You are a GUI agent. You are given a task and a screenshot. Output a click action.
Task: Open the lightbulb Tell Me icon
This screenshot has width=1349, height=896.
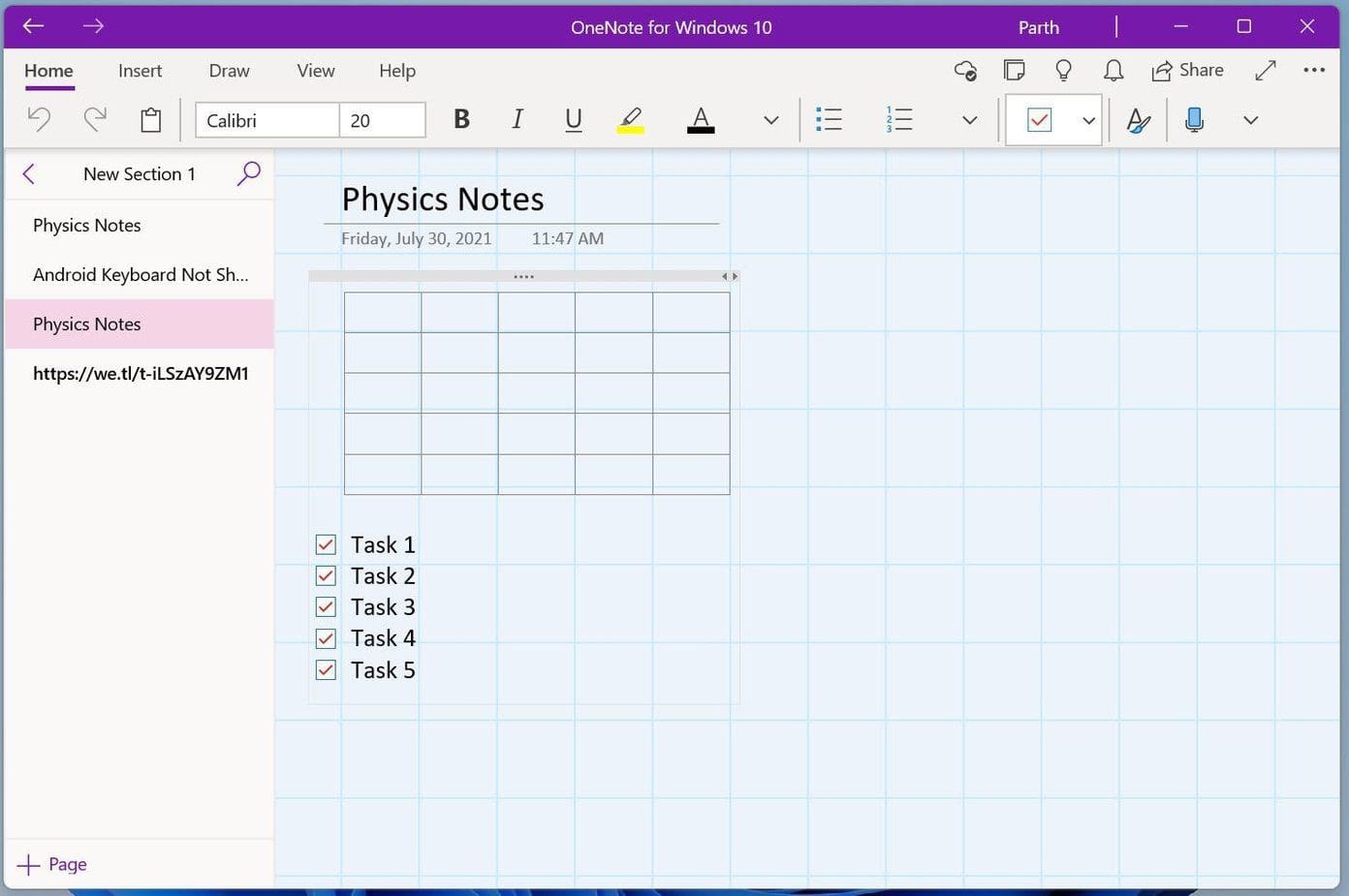(1063, 70)
